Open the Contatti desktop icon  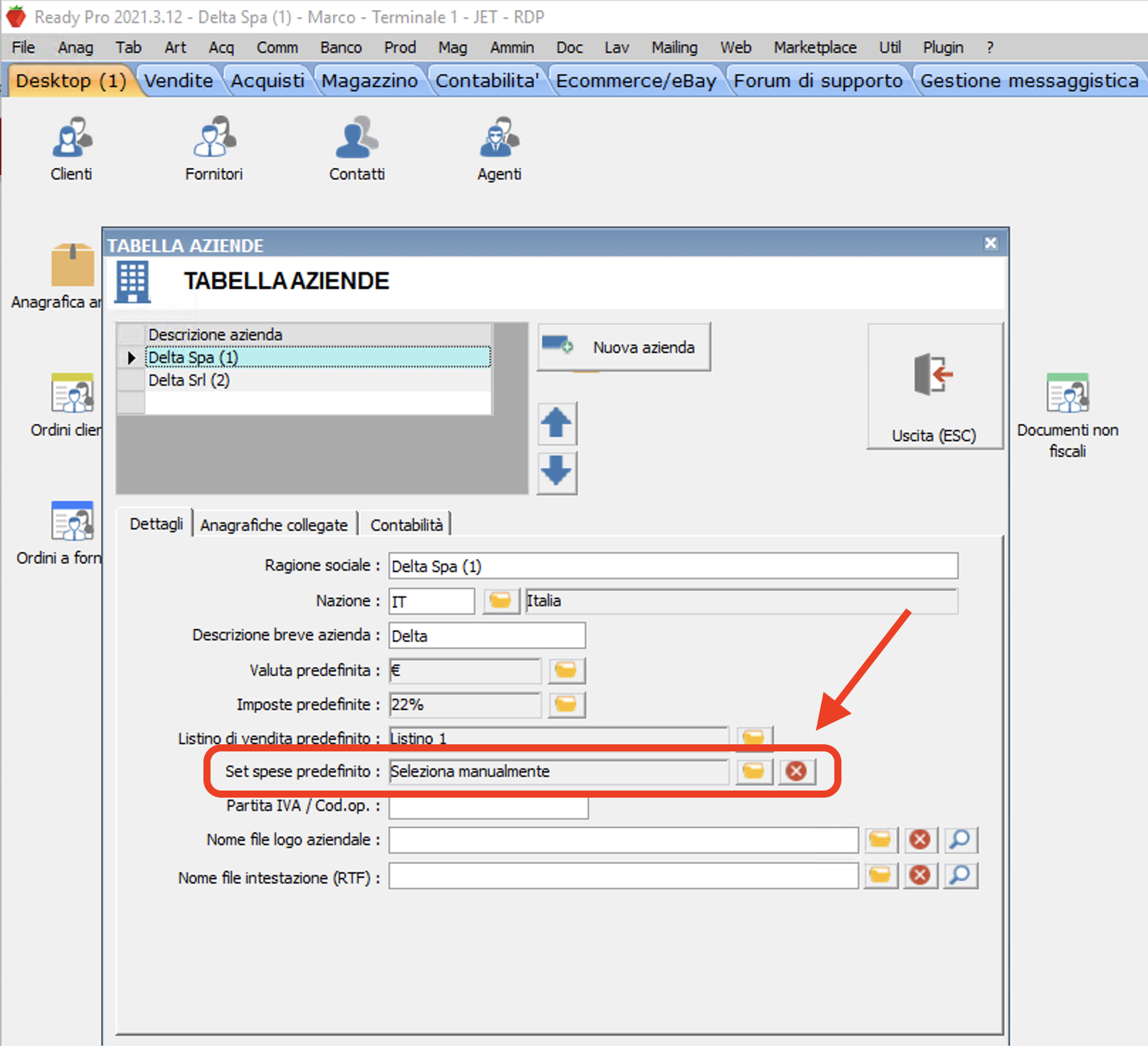coord(357,149)
